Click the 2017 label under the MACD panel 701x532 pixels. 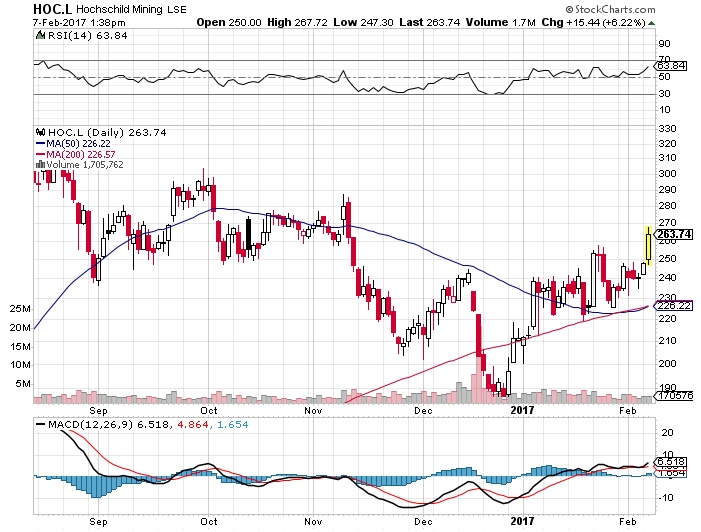[522, 521]
